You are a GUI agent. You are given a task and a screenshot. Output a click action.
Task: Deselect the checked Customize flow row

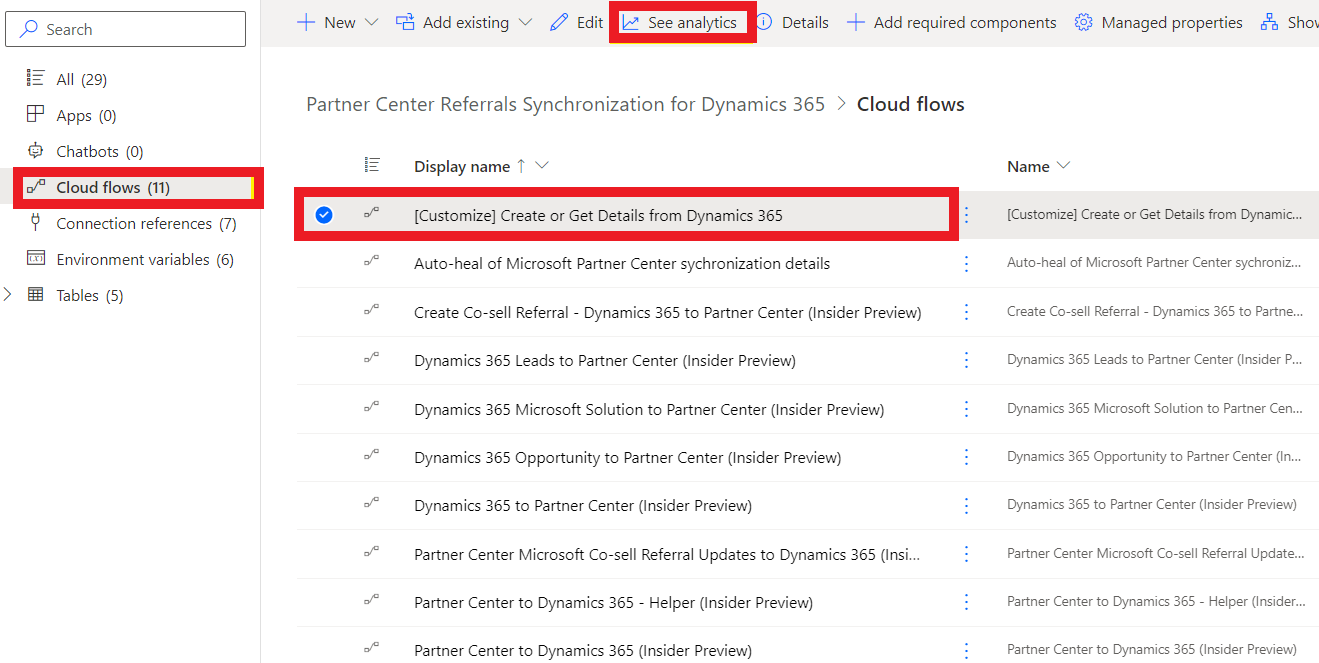324,215
